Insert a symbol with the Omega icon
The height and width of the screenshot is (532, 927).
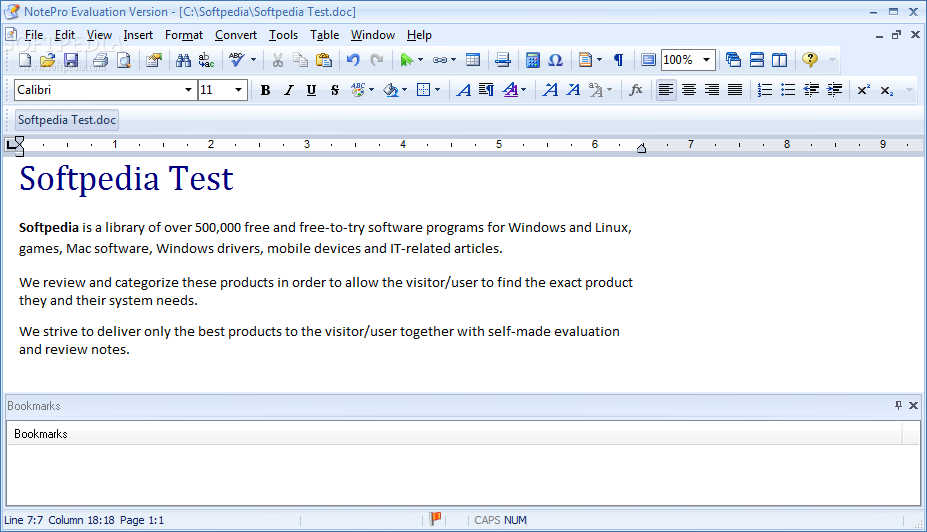[x=555, y=60]
